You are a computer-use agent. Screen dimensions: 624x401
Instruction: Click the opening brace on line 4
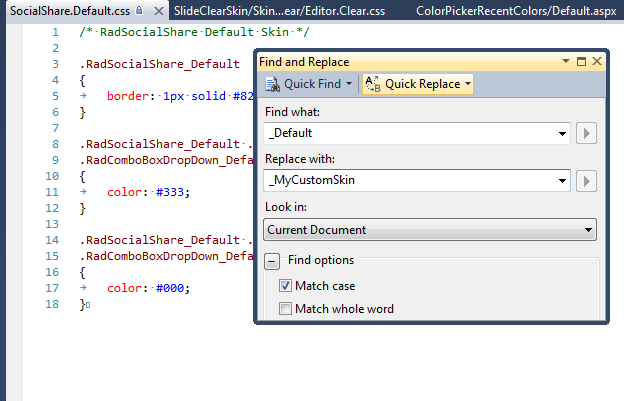tap(82, 80)
